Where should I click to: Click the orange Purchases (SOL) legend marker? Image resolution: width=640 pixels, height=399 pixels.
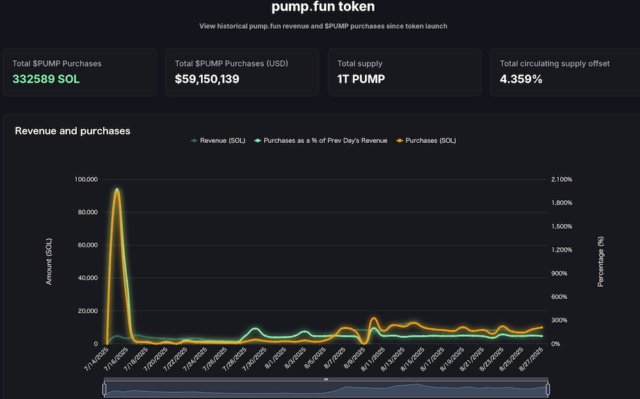pyautogui.click(x=400, y=141)
